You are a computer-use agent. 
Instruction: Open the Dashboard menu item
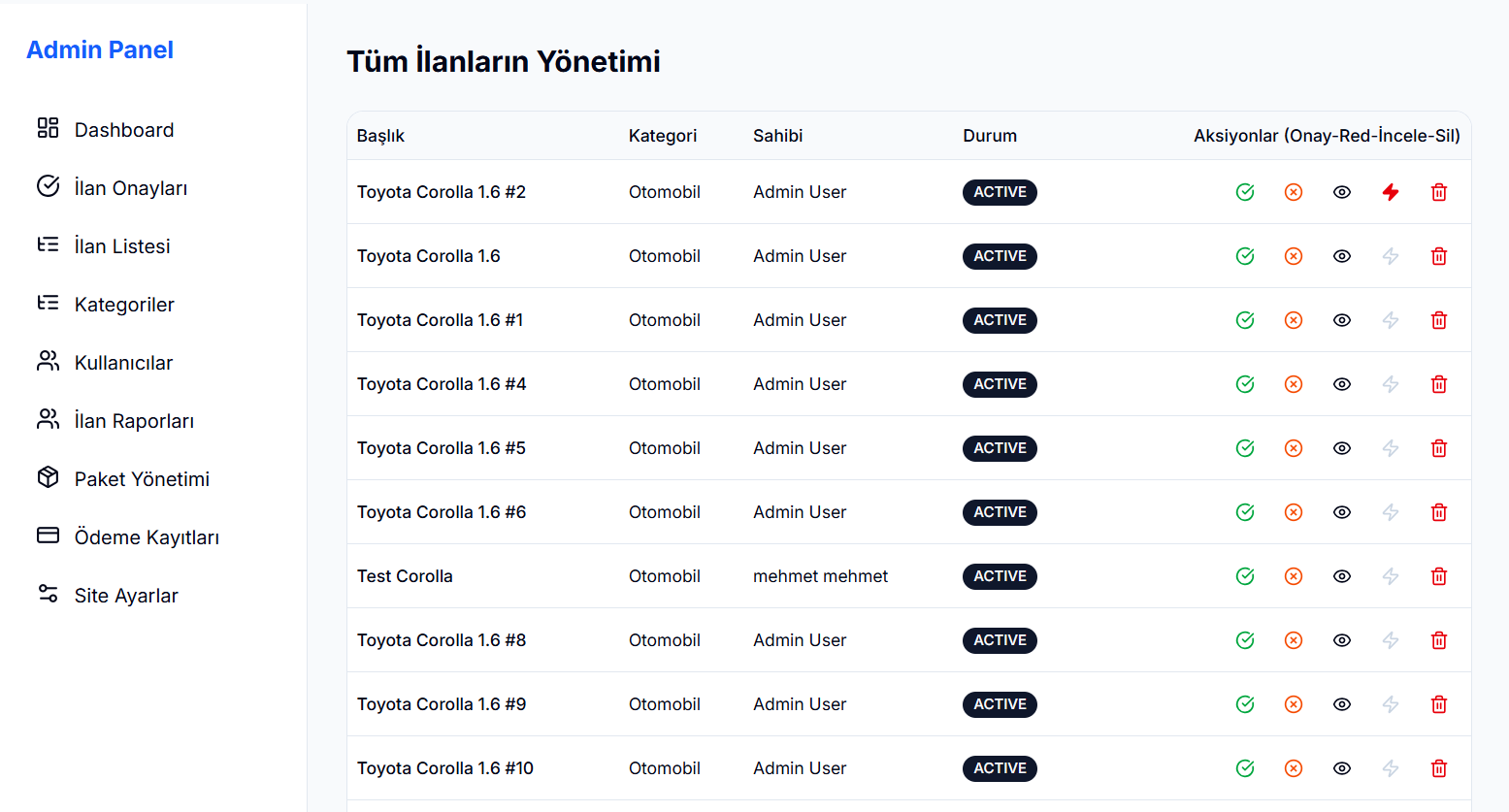point(123,130)
